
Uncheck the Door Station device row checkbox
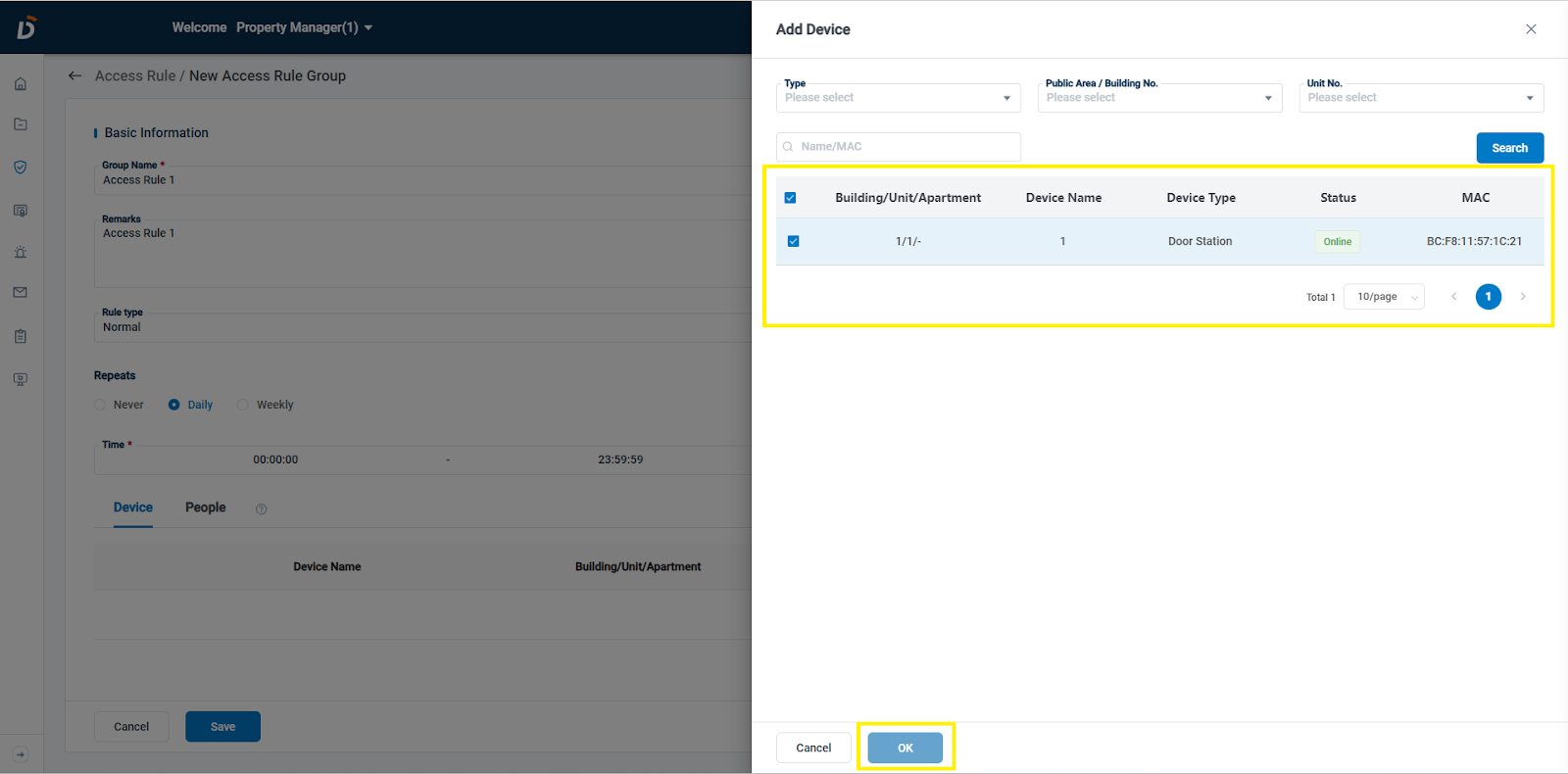point(793,241)
